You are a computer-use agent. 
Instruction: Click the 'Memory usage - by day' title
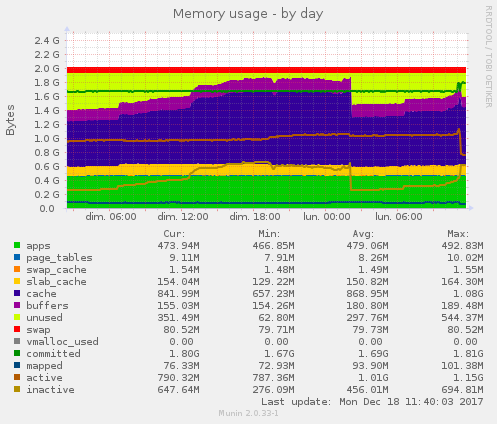(x=248, y=14)
